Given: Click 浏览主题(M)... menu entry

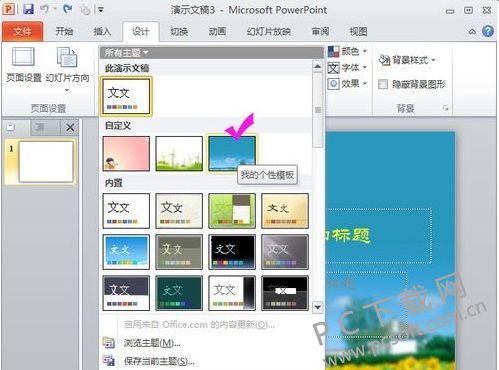Looking at the screenshot, I should click(152, 343).
